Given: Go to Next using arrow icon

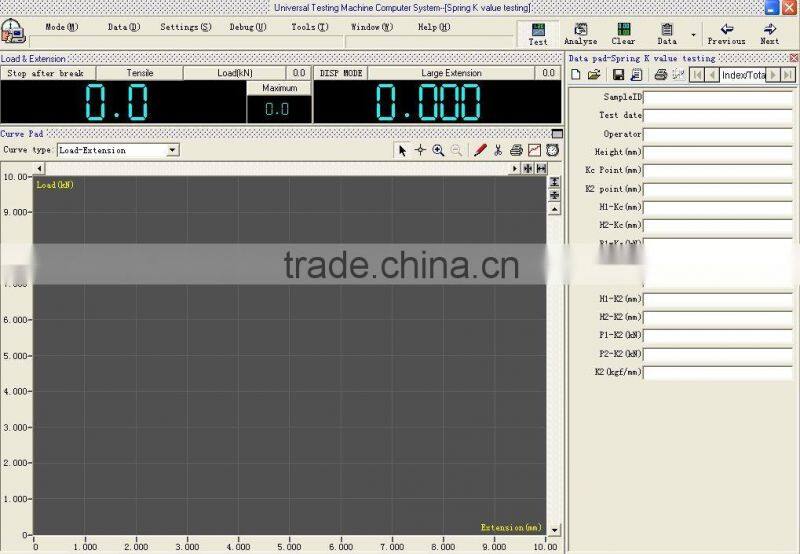Looking at the screenshot, I should (769, 34).
